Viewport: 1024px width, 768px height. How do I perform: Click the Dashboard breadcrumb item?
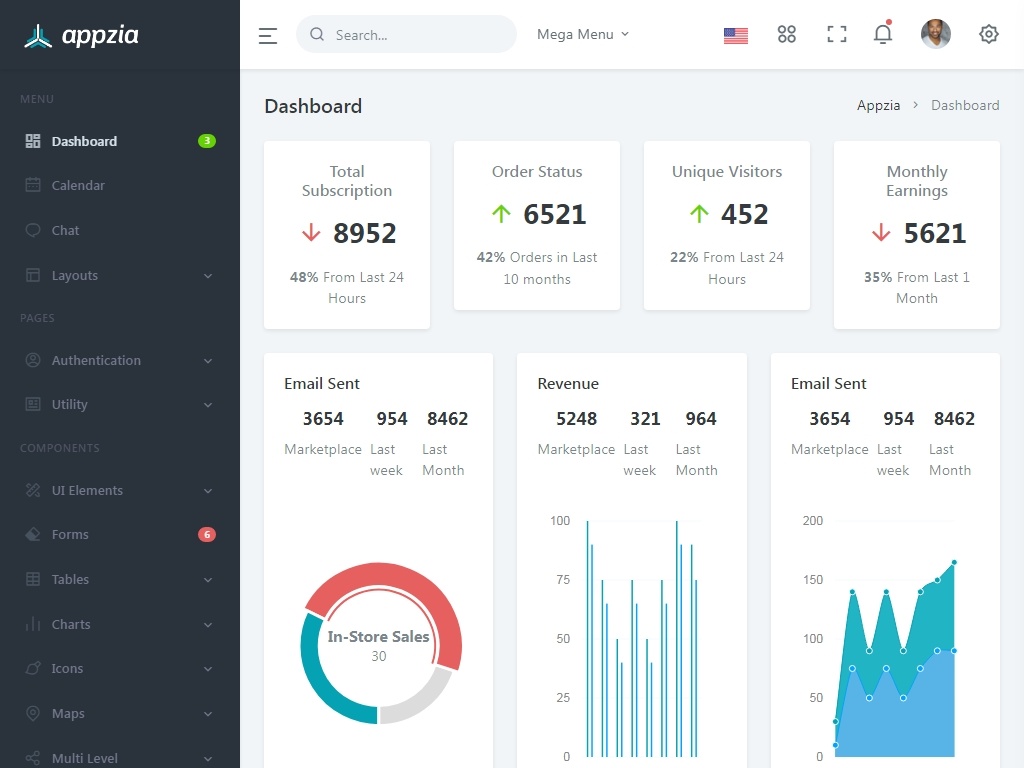tap(965, 105)
